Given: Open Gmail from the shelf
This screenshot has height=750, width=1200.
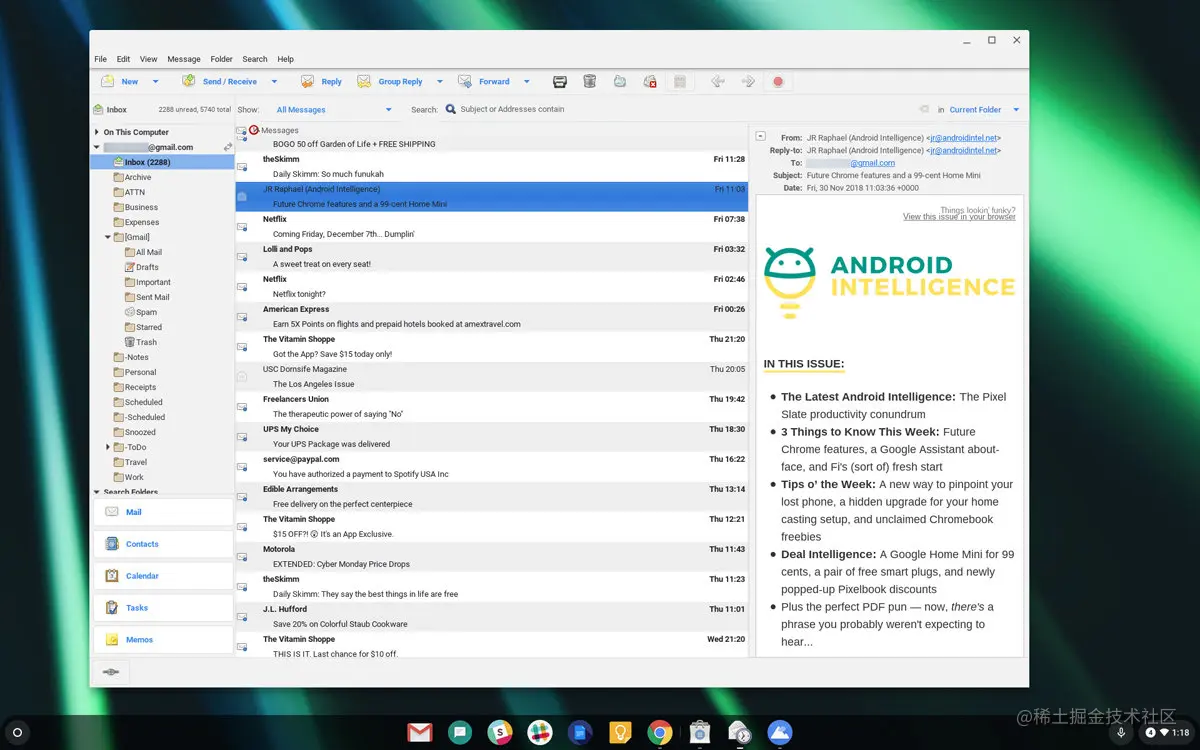Looking at the screenshot, I should click(420, 733).
